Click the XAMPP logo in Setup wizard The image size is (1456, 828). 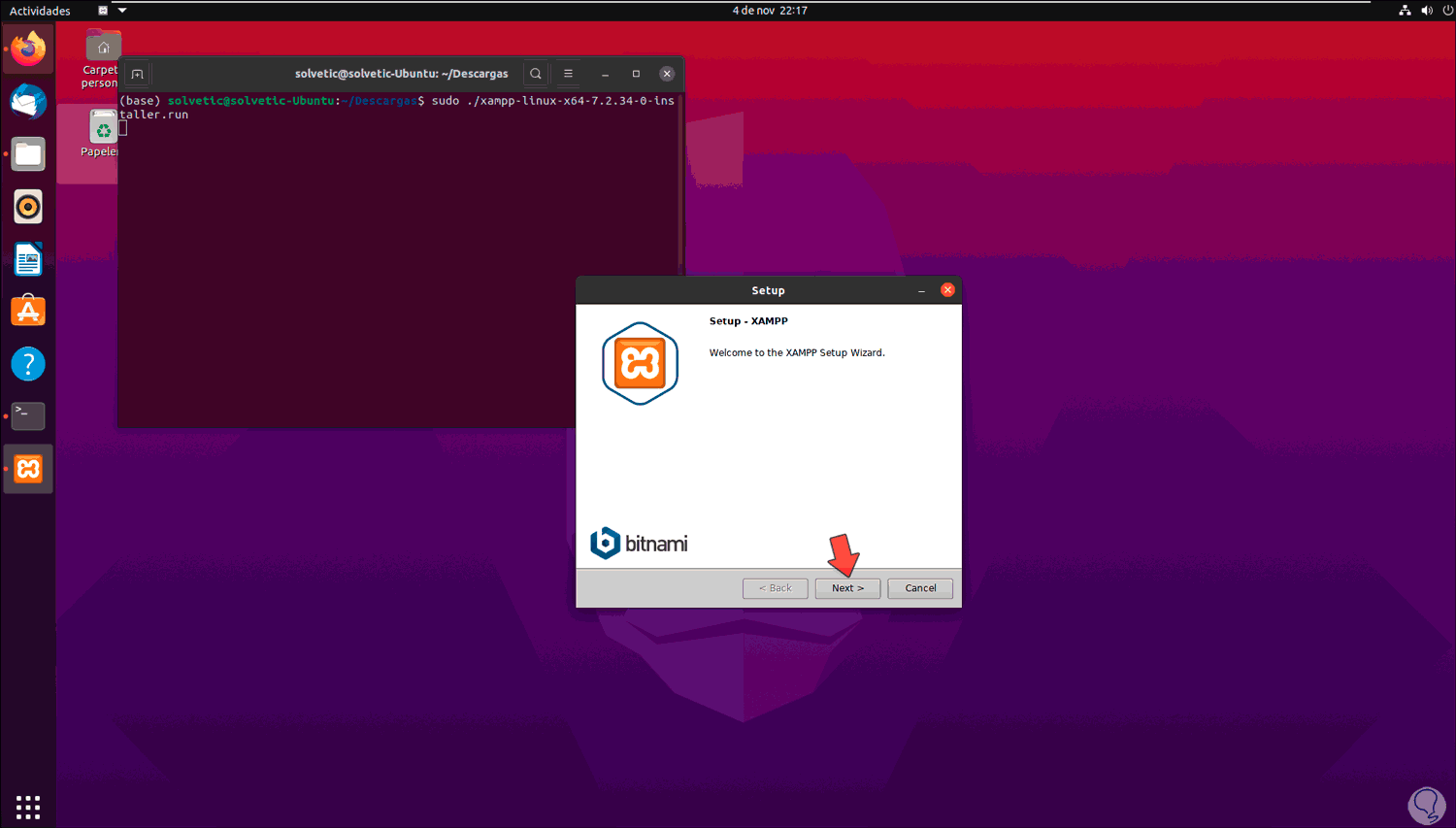click(x=640, y=363)
